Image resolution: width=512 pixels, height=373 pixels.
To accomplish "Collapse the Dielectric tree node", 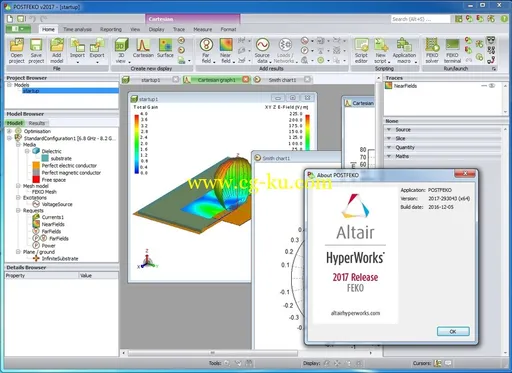I will [27, 151].
